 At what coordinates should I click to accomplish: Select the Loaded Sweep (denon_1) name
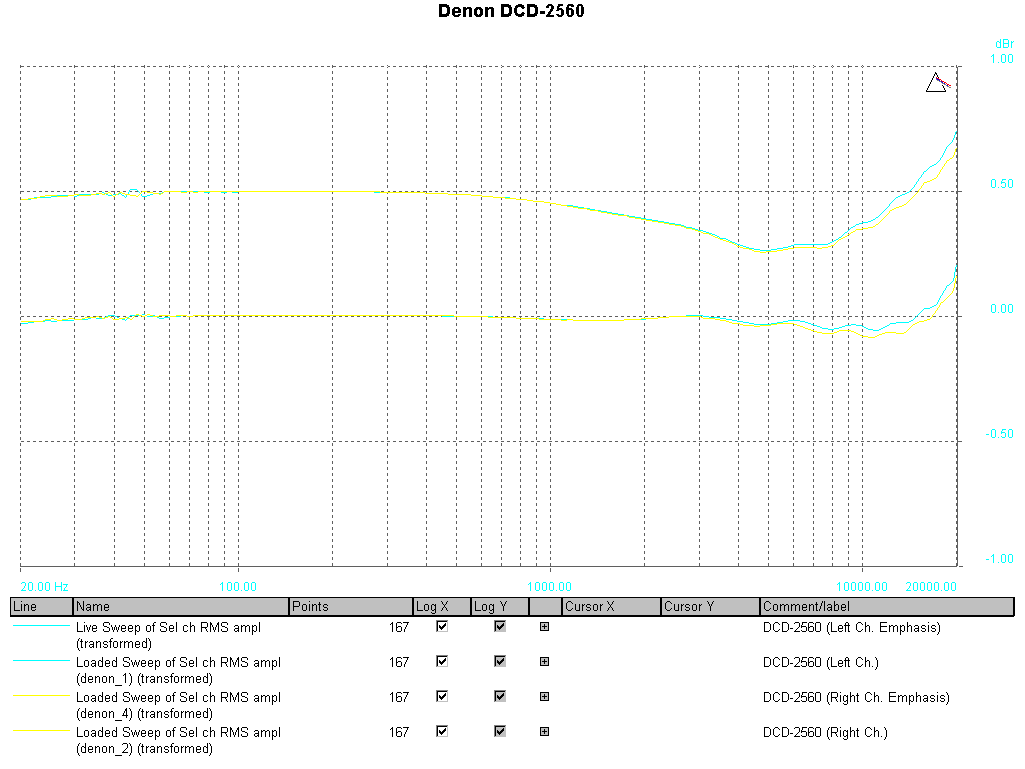[178, 670]
